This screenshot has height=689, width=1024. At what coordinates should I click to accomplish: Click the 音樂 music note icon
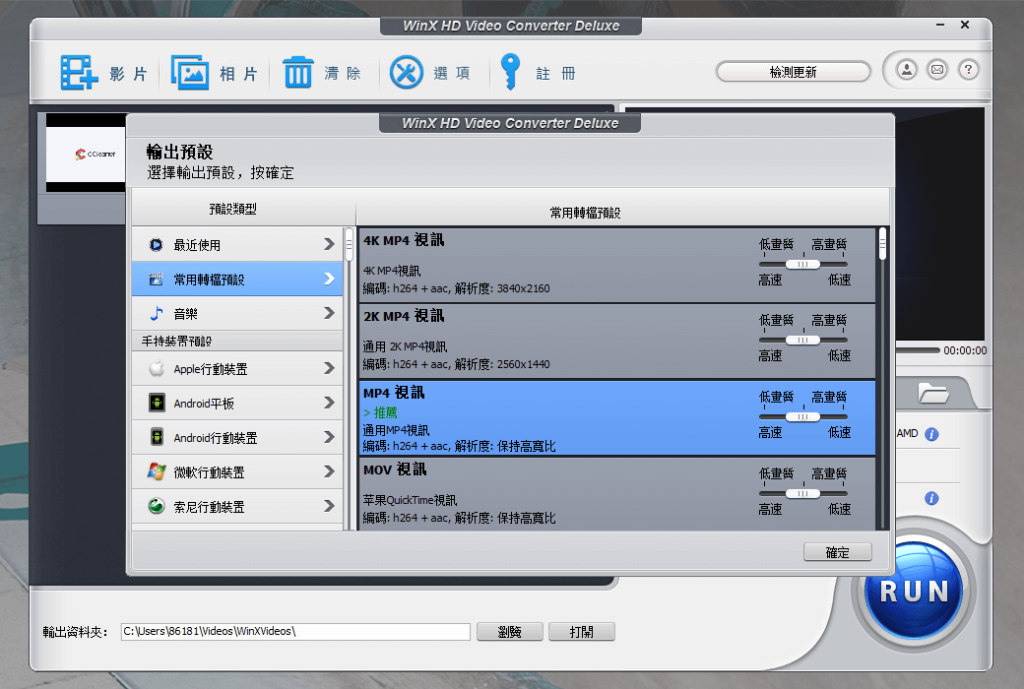point(156,313)
